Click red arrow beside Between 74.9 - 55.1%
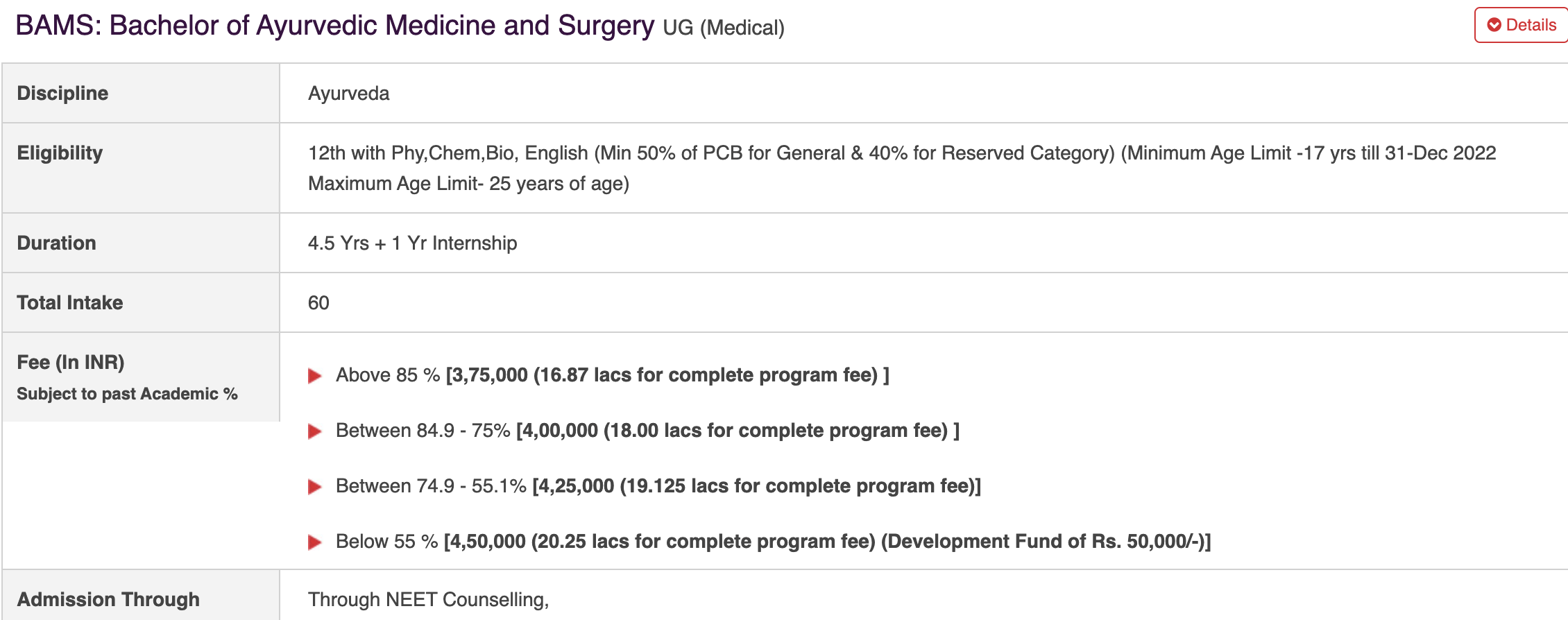This screenshot has width=1568, height=620. [x=314, y=486]
